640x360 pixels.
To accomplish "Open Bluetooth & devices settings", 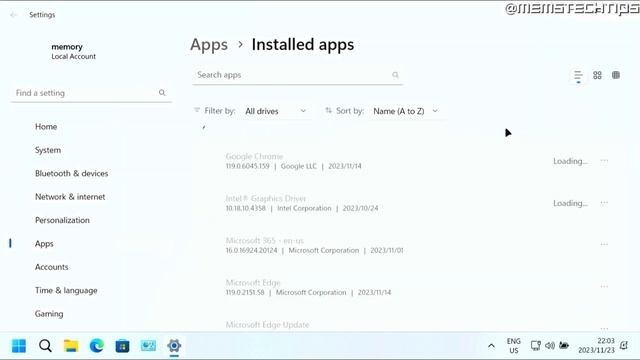I will (71, 173).
